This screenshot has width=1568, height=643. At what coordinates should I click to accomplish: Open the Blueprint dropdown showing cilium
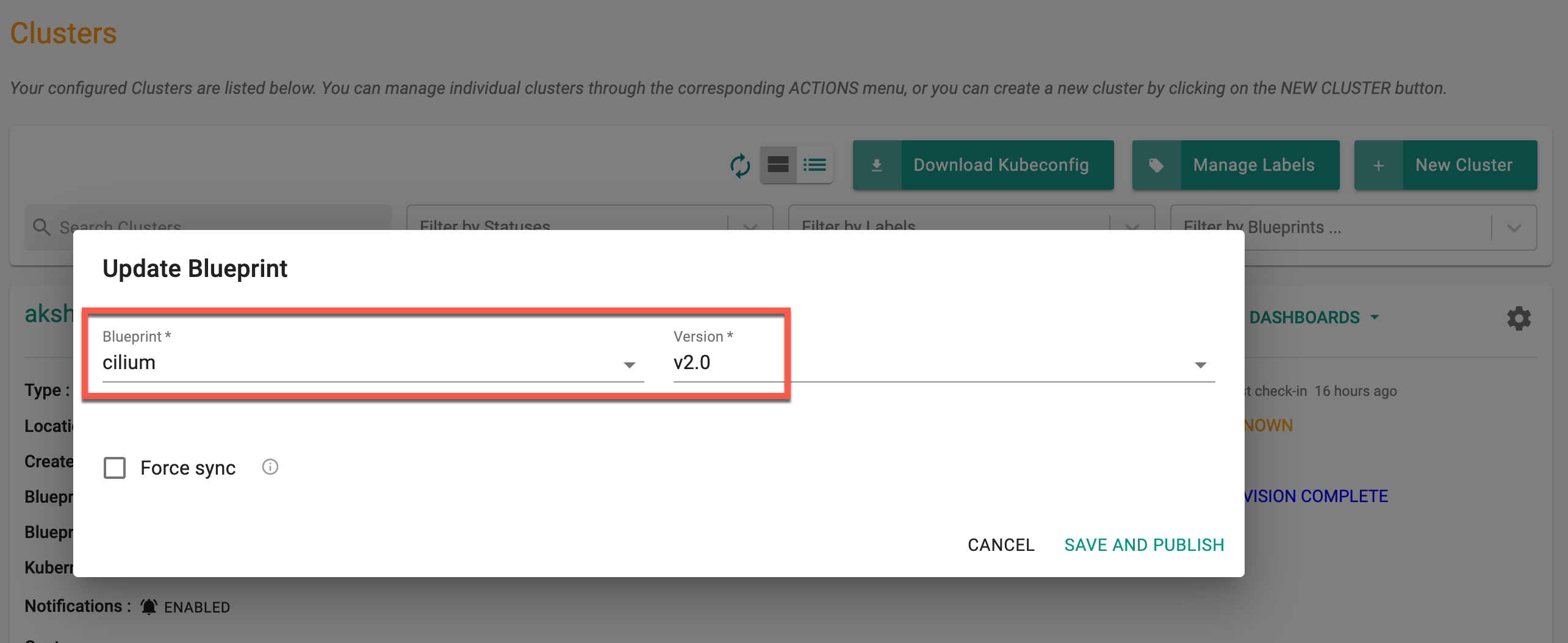pos(373,362)
